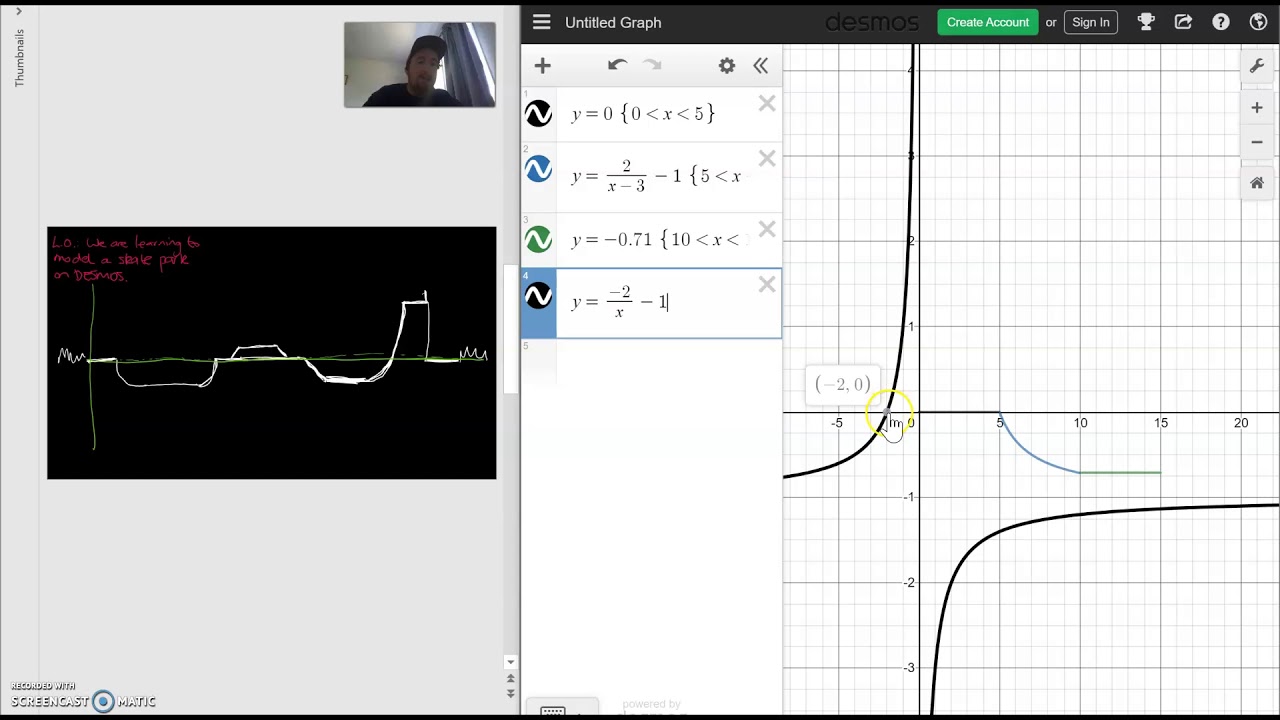
Task: Open the expression list settings gear
Action: click(x=727, y=66)
